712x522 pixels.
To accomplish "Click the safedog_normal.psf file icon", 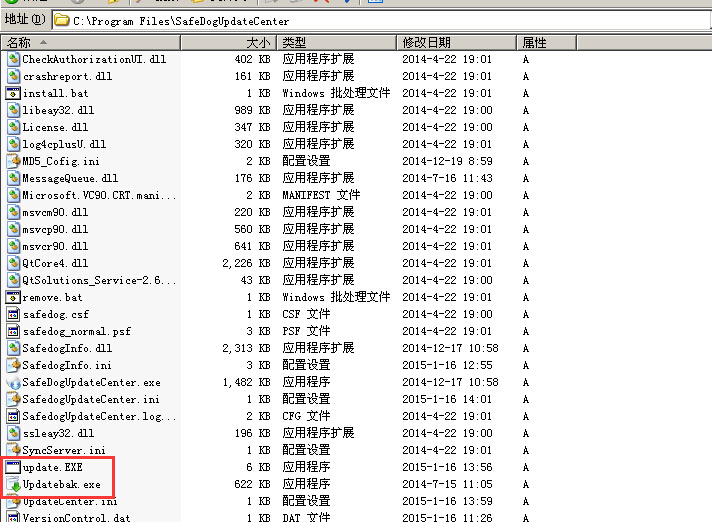I will pos(14,331).
